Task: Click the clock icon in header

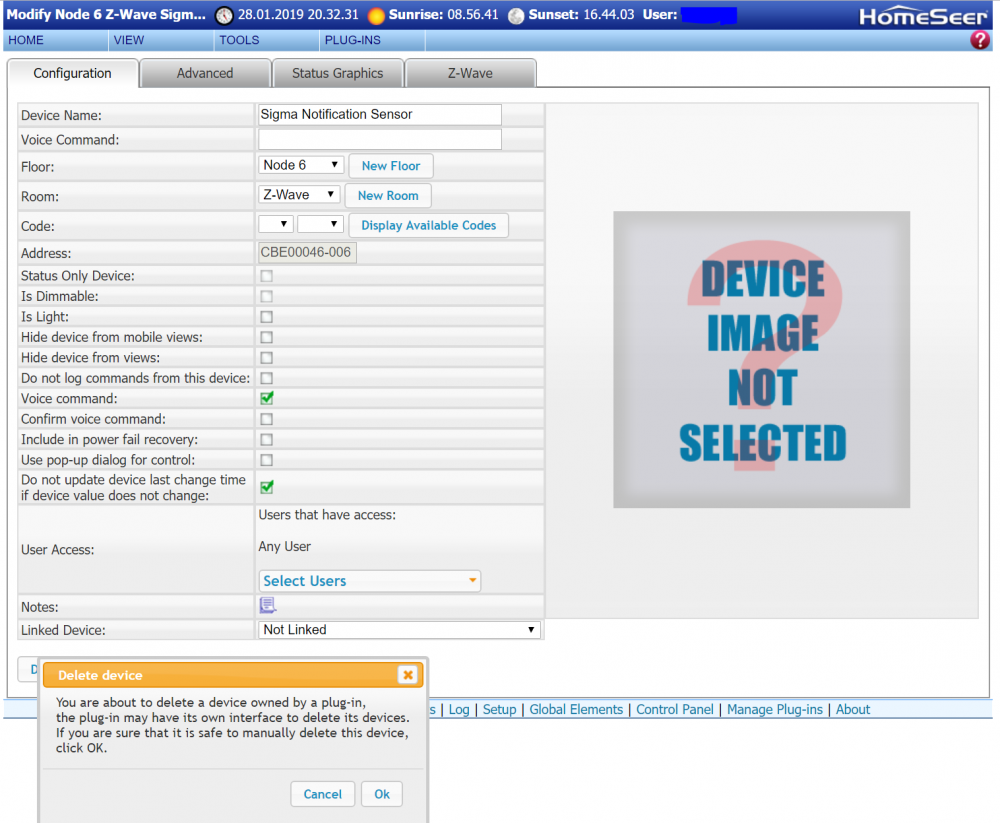Action: (224, 16)
